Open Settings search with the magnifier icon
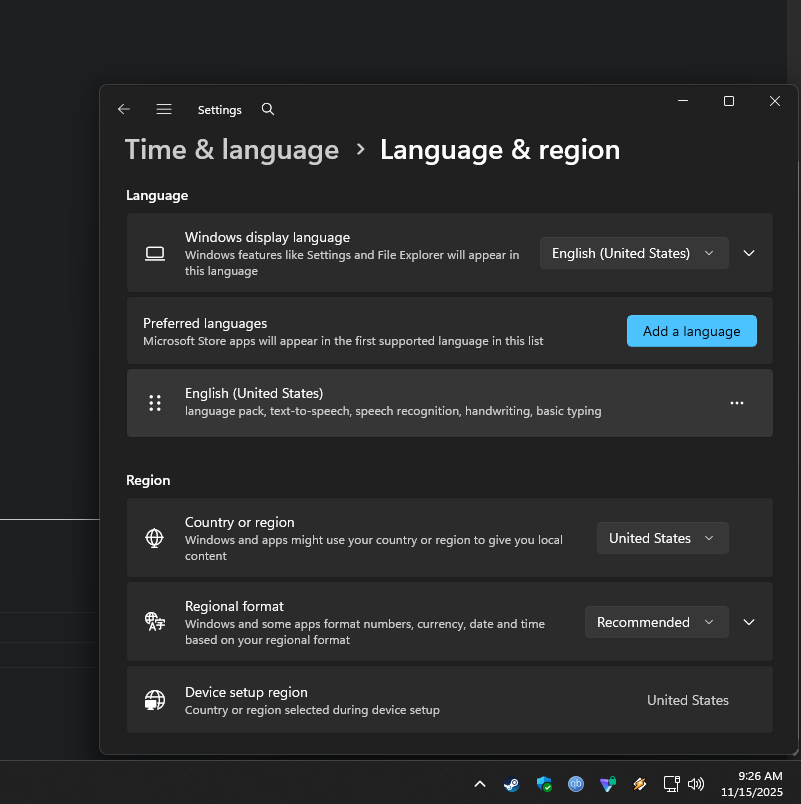The width and height of the screenshot is (801, 804). 268,109
